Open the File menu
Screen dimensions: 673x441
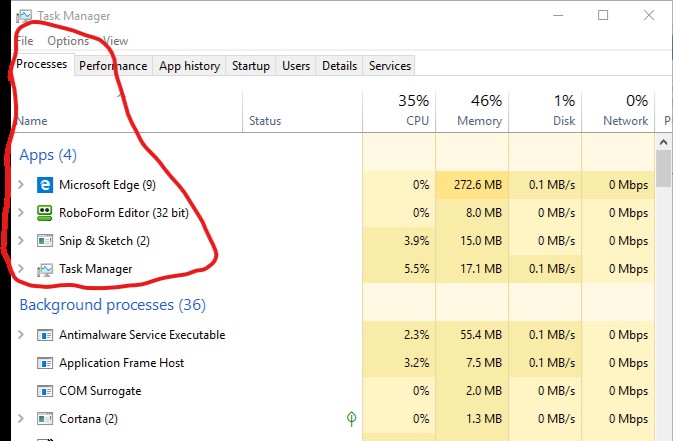[x=25, y=41]
